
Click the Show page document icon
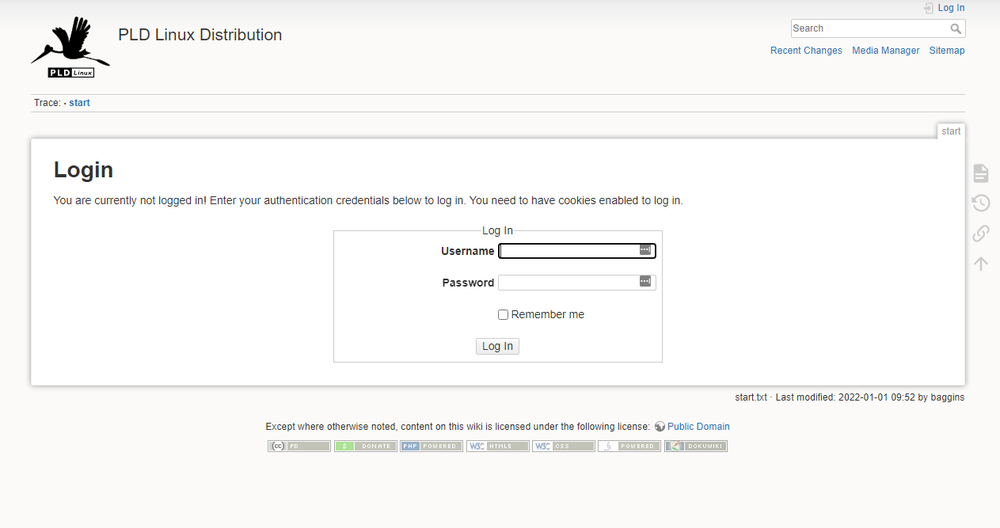coord(981,173)
